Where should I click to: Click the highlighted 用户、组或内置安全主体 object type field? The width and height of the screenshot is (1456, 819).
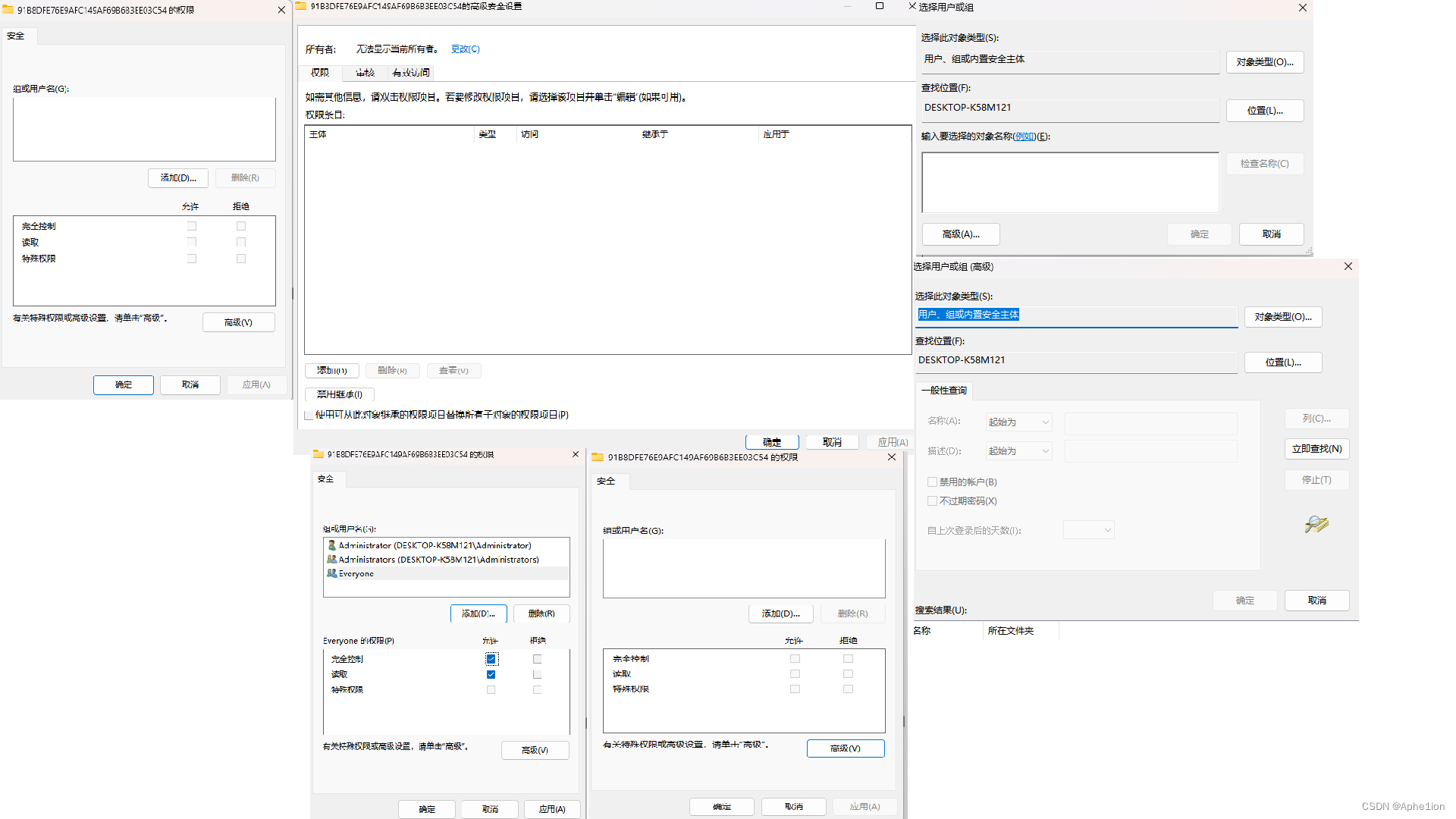tap(1076, 315)
